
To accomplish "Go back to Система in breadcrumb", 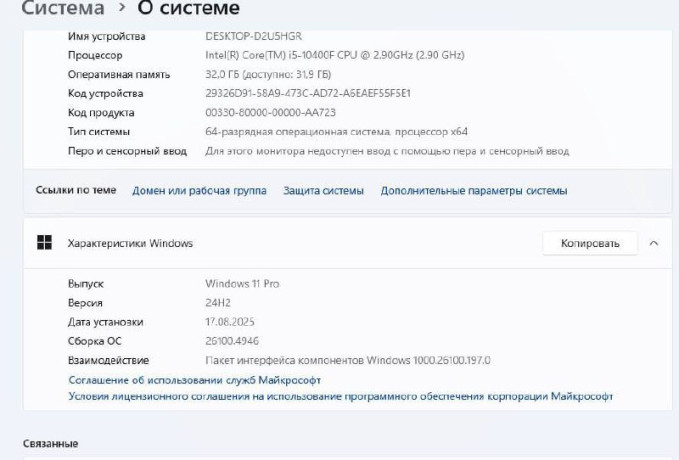I will pos(63,8).
